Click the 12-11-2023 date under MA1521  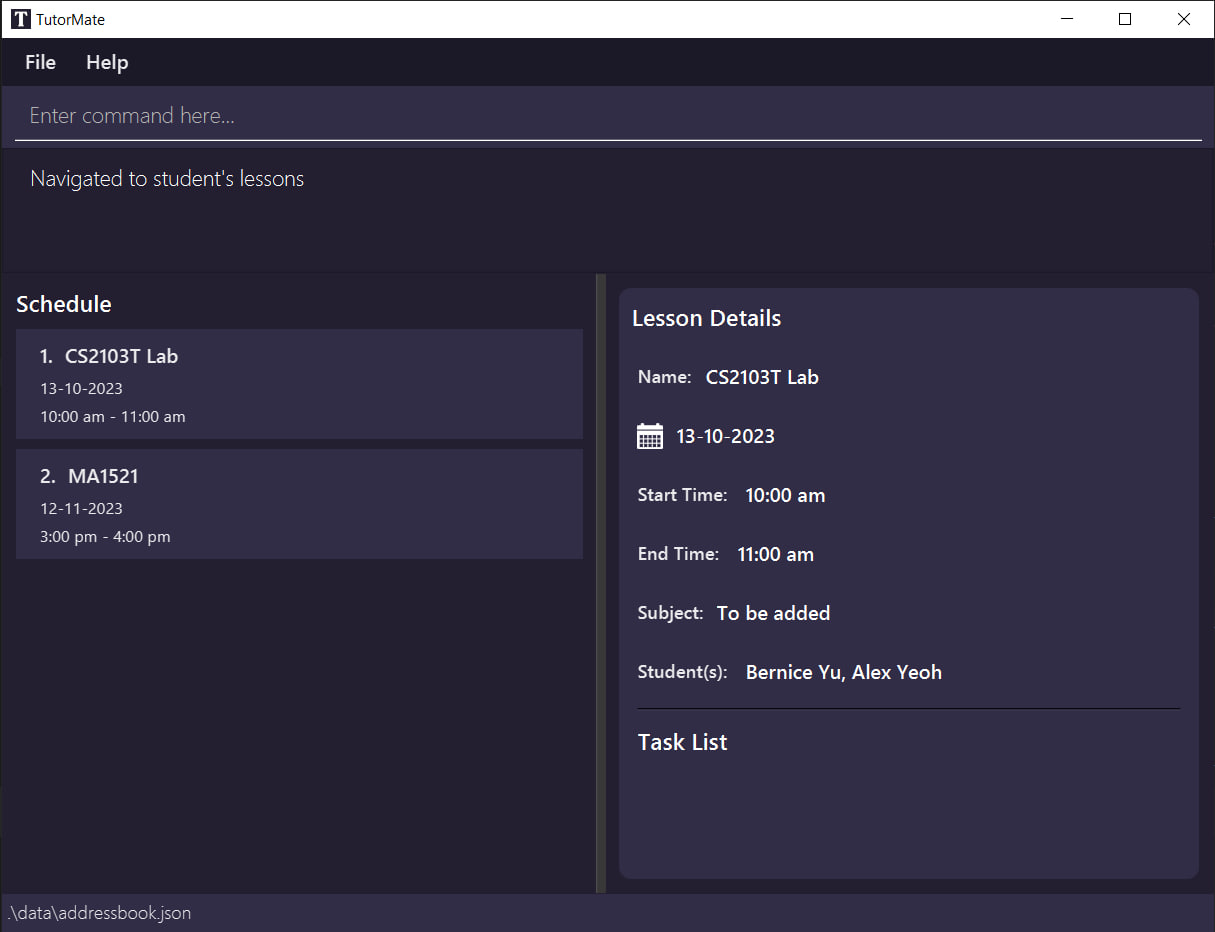coord(82,508)
